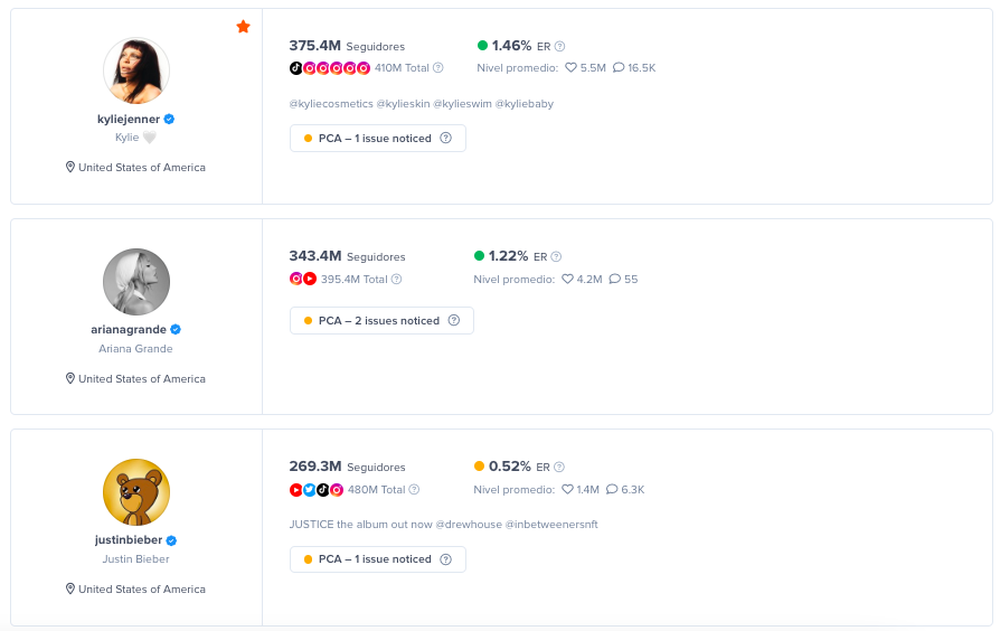Click the 'Kylie' display name under kyliejenner

[127, 137]
